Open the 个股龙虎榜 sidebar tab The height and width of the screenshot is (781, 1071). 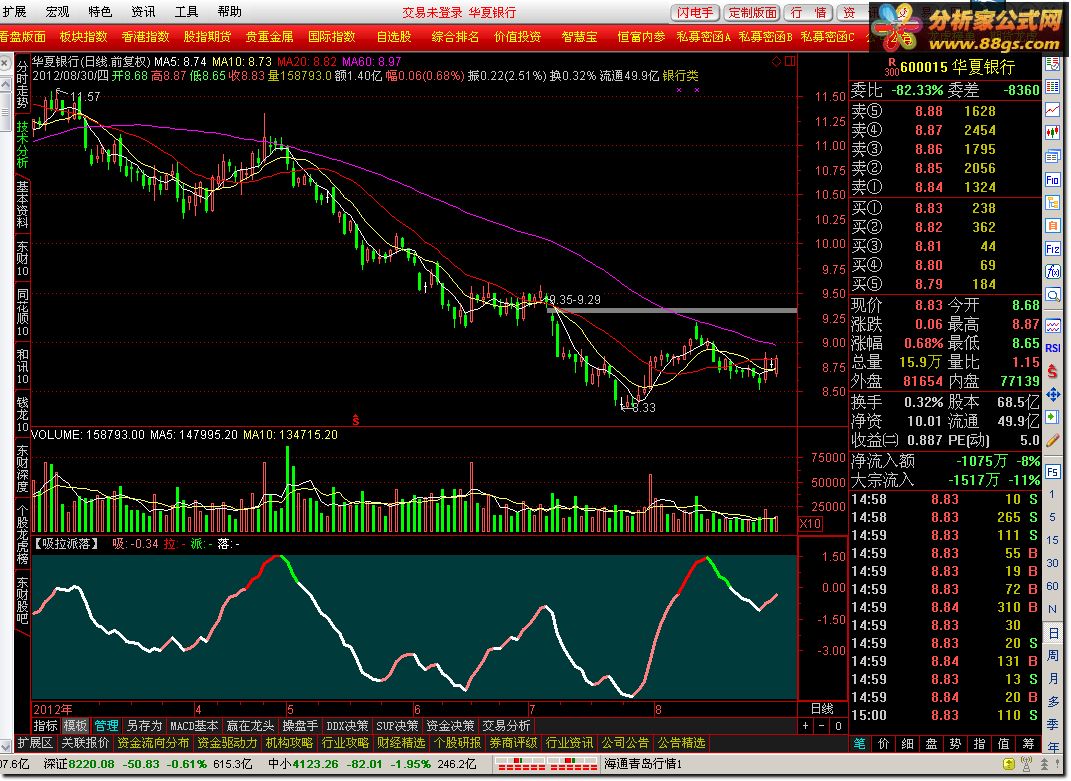[x=23, y=535]
